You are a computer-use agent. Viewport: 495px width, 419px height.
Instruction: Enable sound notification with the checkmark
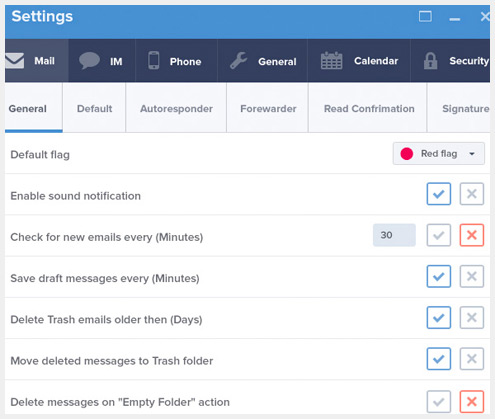(439, 194)
